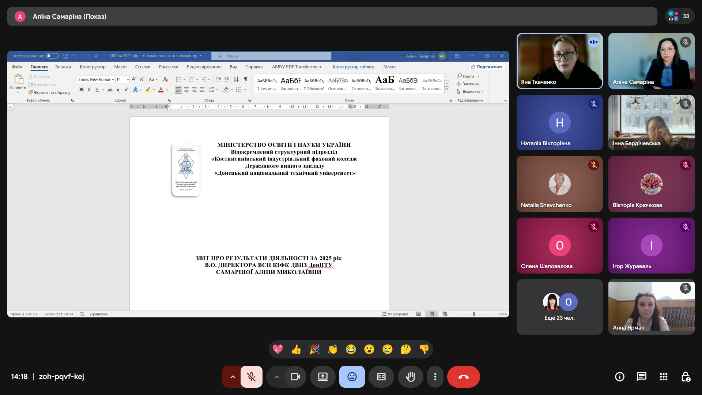Expand the Word styles gallery
Viewport: 702px width, 395px height.
tap(446, 90)
